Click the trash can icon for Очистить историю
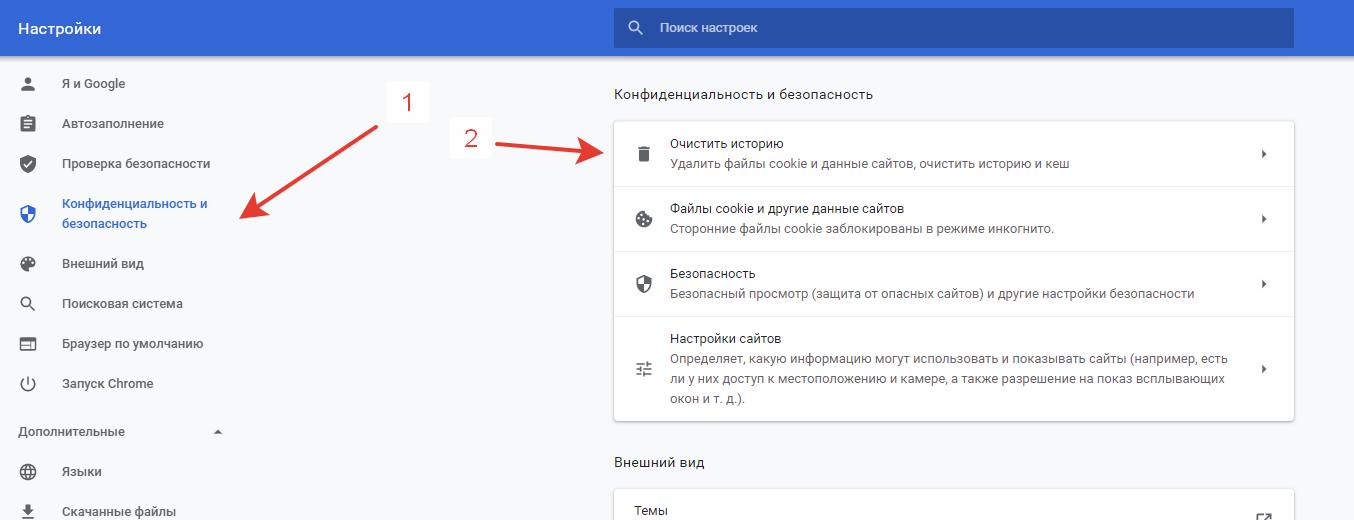 (644, 154)
